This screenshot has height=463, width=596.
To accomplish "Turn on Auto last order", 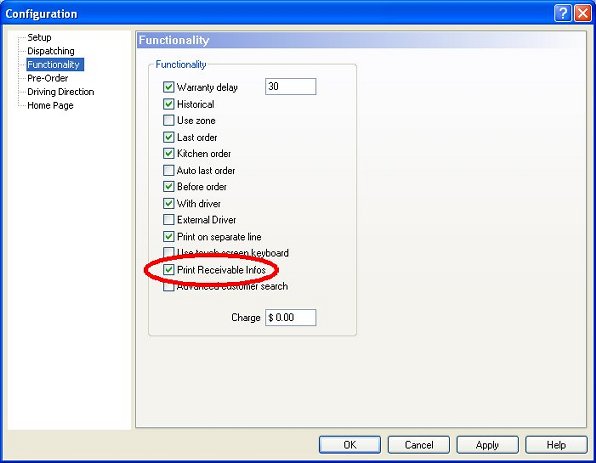I will tap(168, 170).
